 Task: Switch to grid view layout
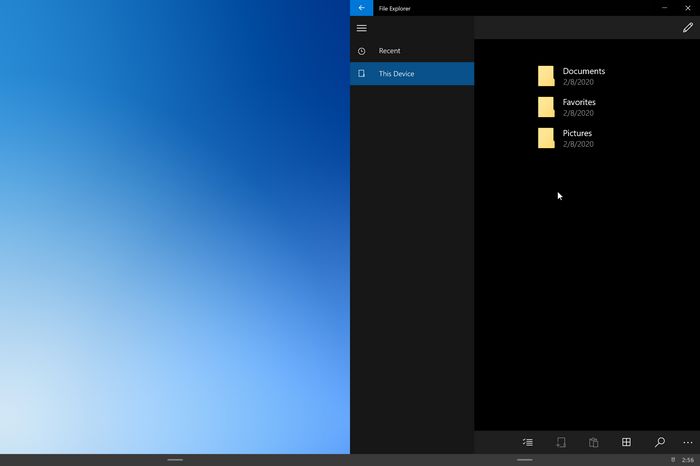[x=626, y=442]
